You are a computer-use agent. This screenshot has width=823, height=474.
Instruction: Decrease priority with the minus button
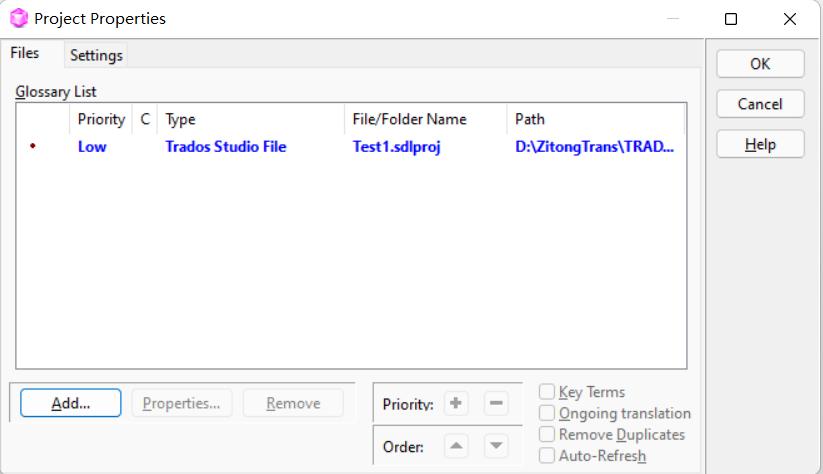(x=496, y=403)
